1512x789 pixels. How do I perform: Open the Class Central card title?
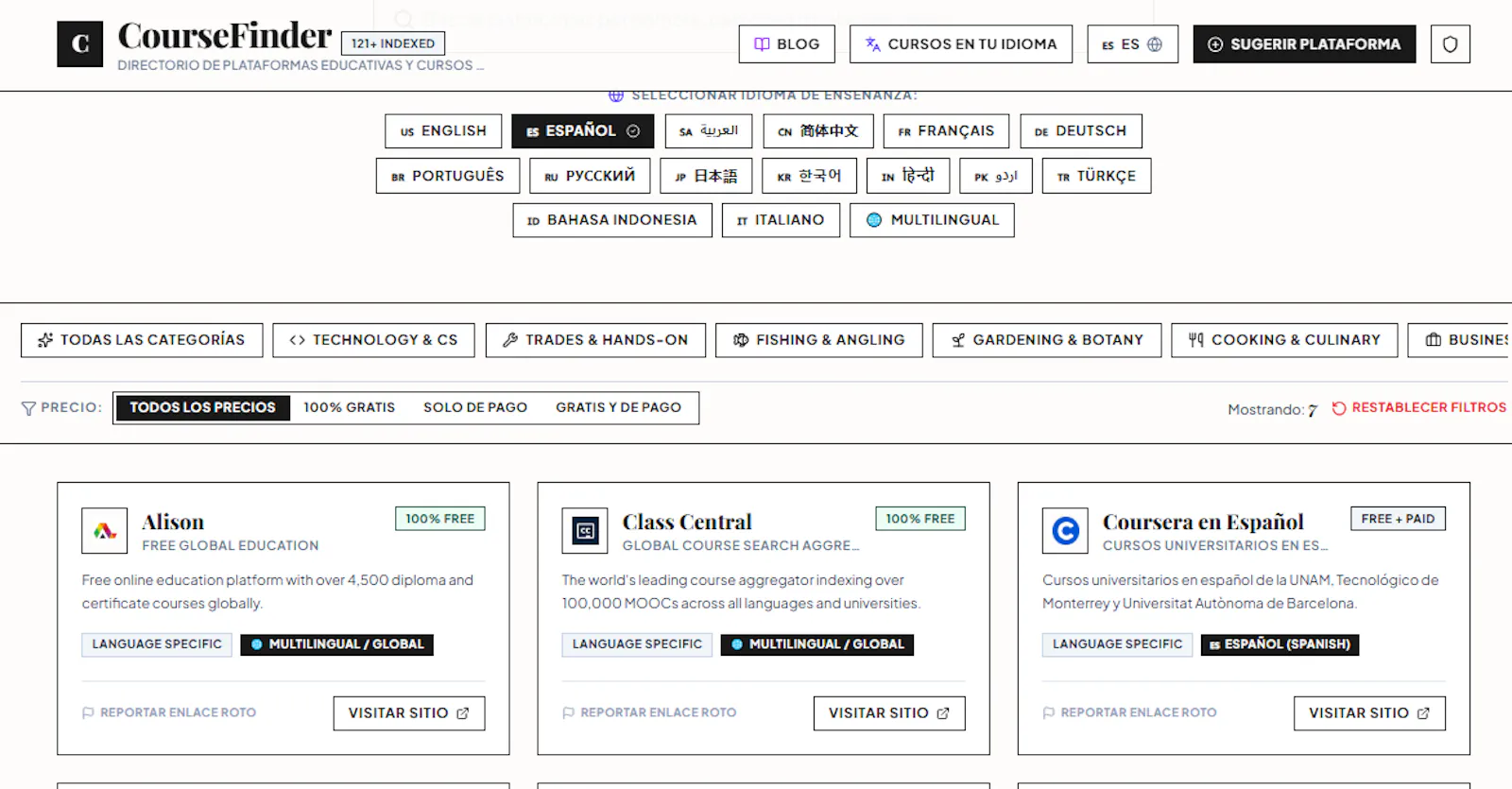(x=687, y=522)
